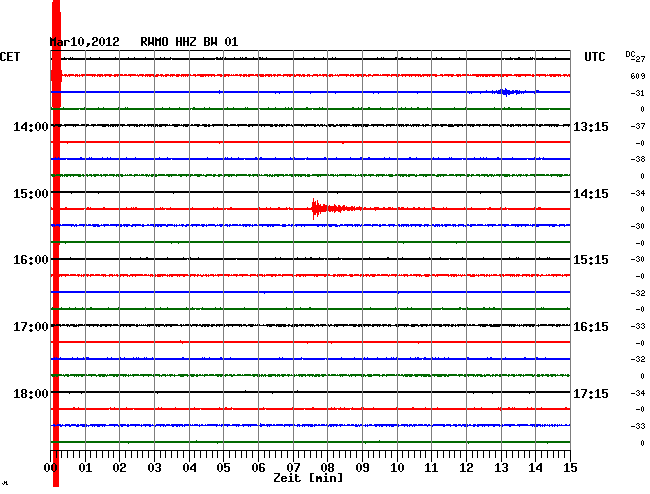Click the DC offset value -38
650x494 pixels.
[638, 159]
